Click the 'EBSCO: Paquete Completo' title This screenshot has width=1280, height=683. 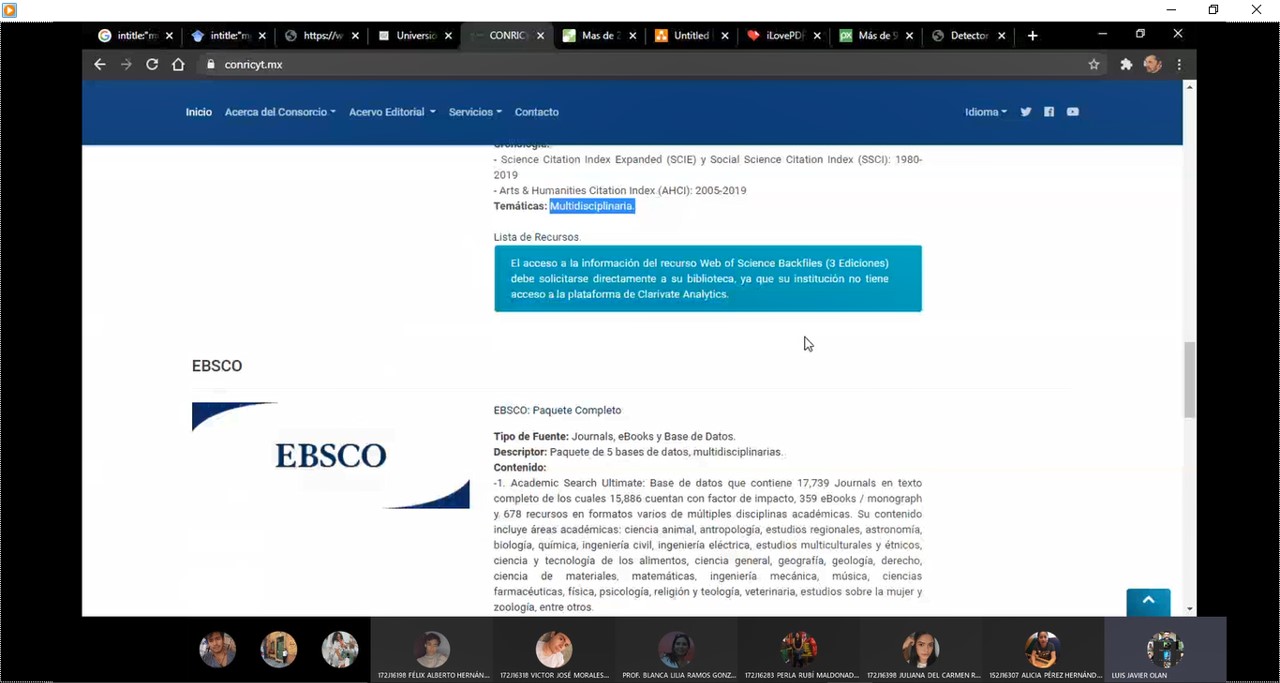coord(557,410)
